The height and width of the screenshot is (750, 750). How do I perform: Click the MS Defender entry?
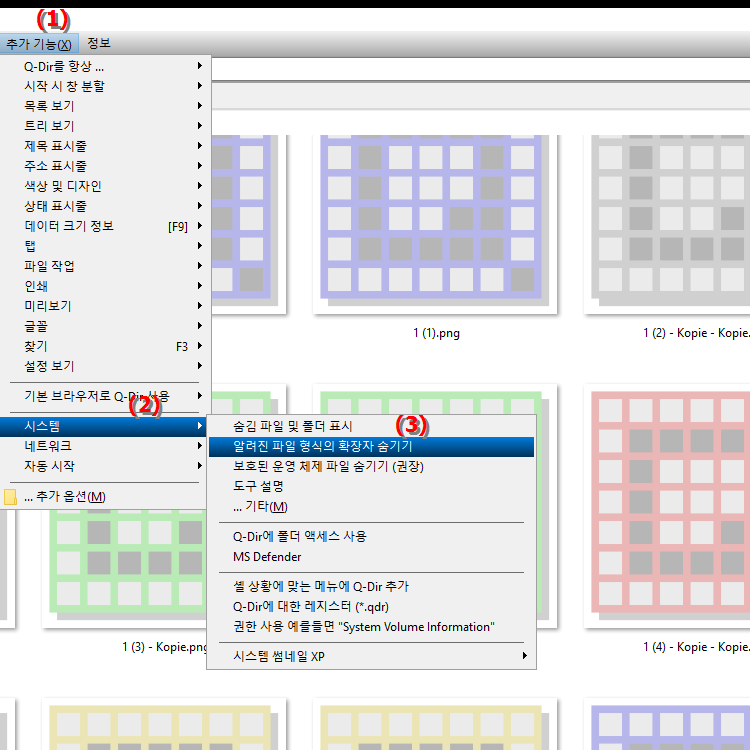coord(371,557)
